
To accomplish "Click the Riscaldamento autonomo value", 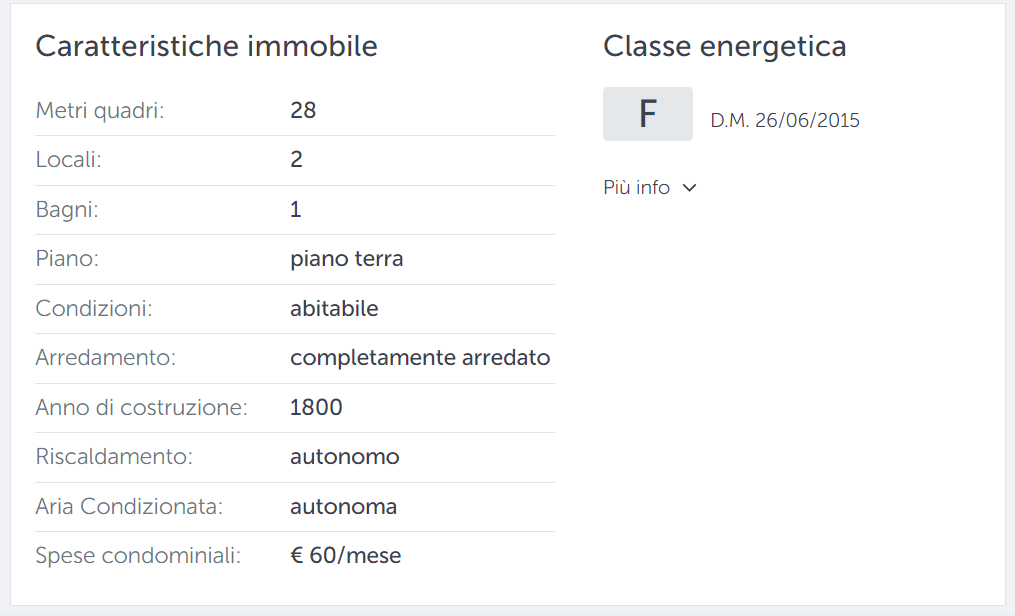I will 344,457.
